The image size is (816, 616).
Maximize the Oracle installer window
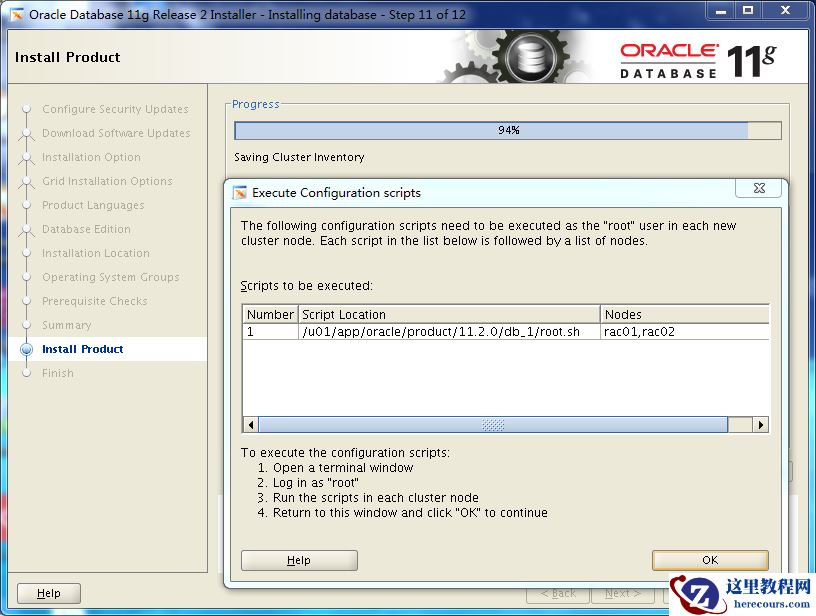pyautogui.click(x=748, y=10)
